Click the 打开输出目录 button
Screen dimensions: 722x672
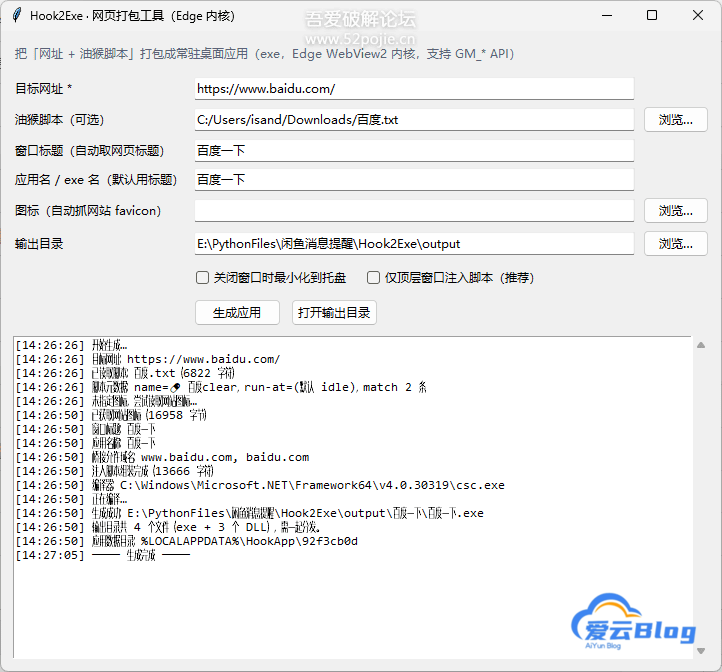(x=334, y=313)
